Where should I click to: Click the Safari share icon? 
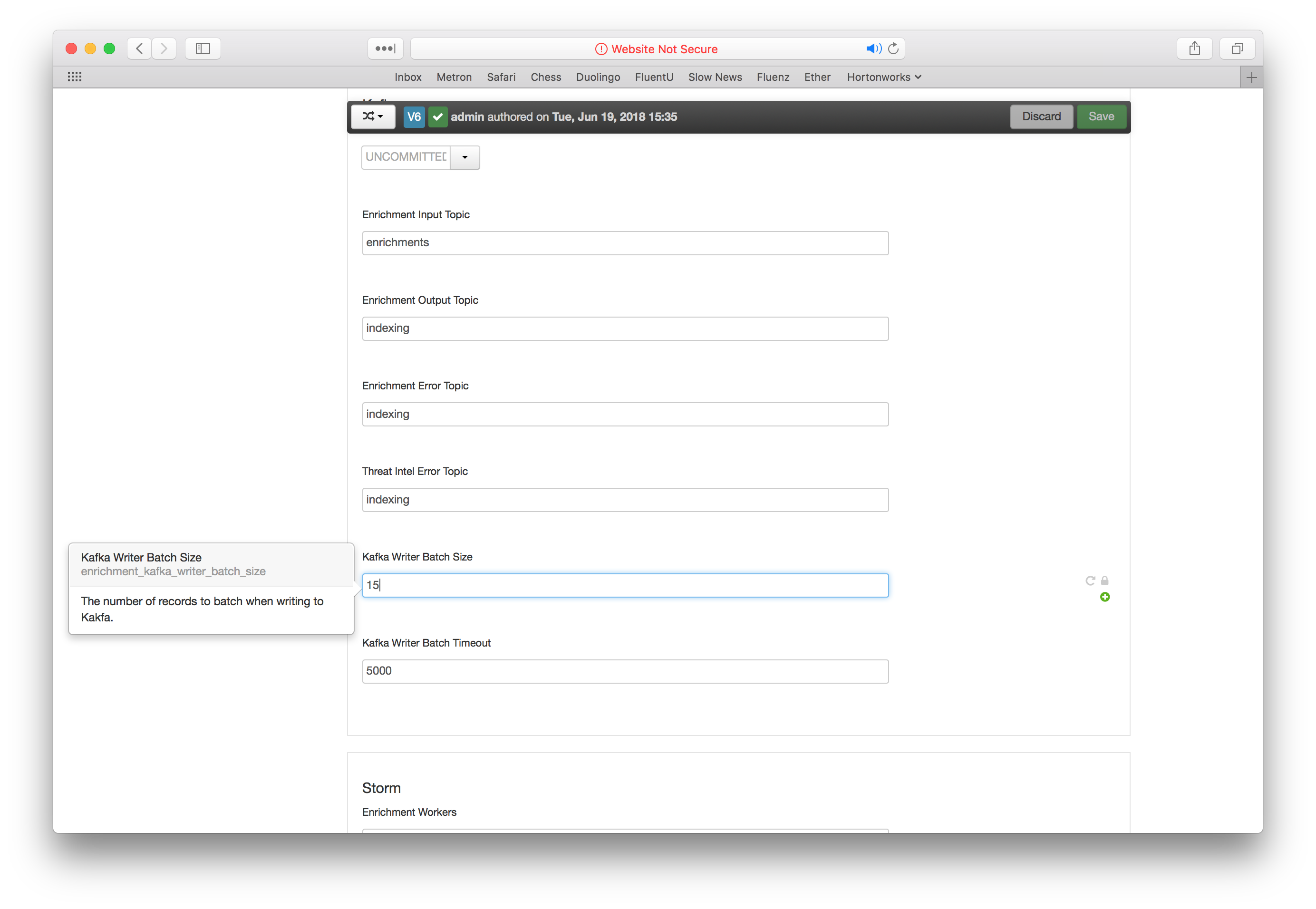(x=1194, y=48)
